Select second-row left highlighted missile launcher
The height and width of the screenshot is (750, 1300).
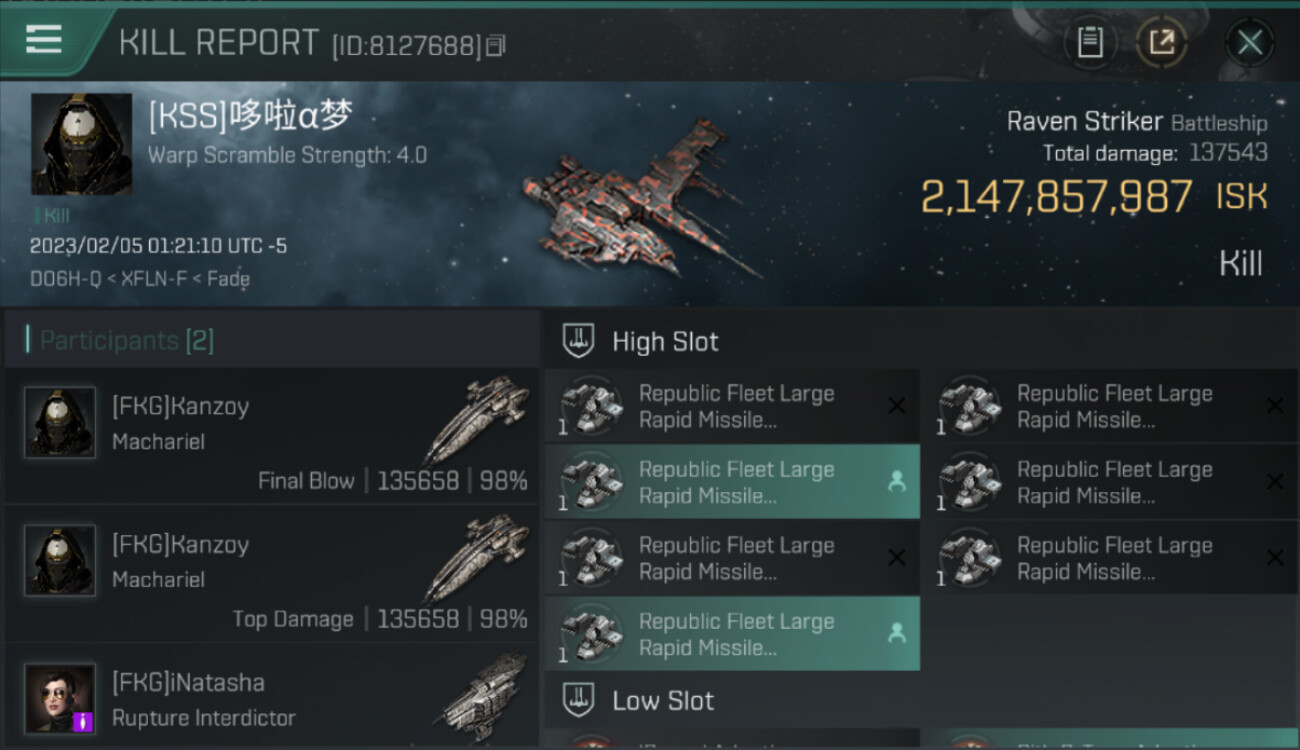pos(732,482)
